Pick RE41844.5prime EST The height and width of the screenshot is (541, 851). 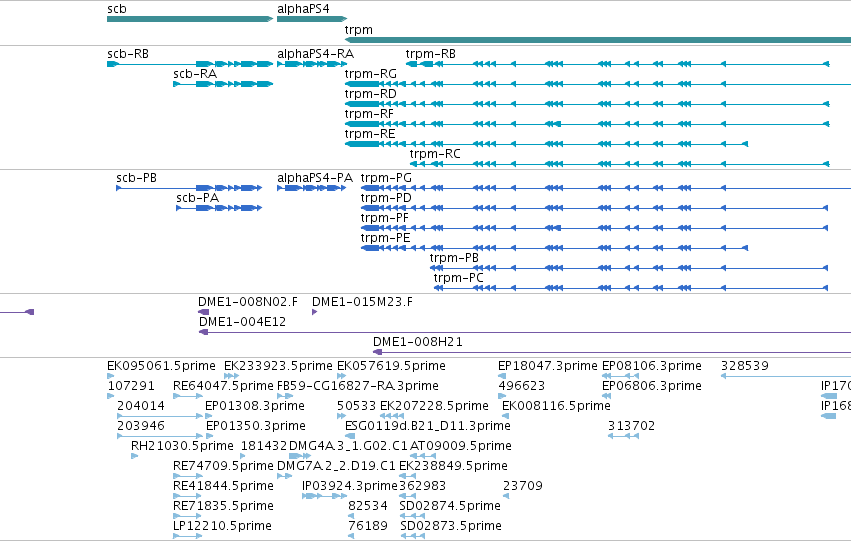point(188,496)
